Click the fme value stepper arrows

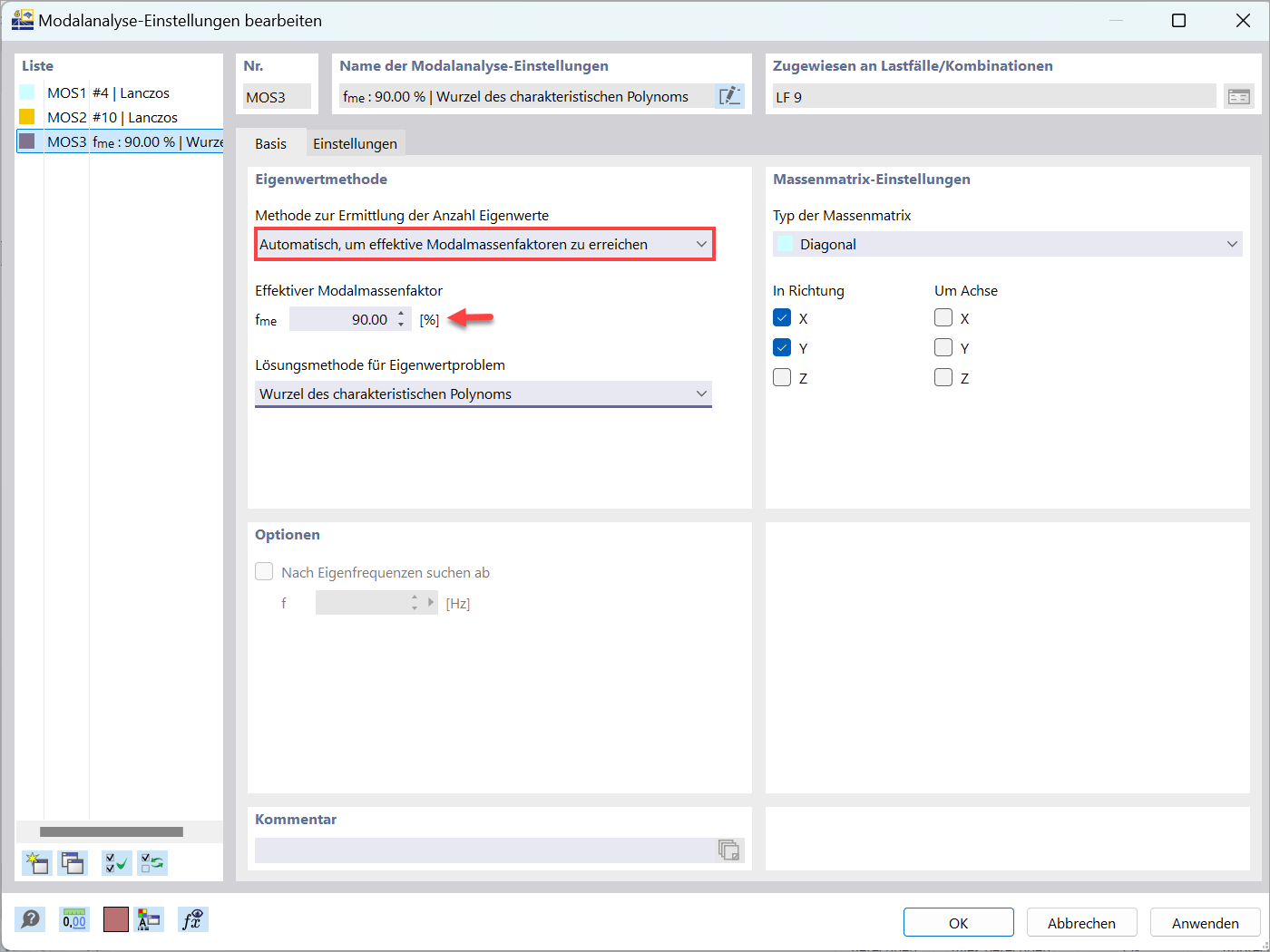click(401, 319)
